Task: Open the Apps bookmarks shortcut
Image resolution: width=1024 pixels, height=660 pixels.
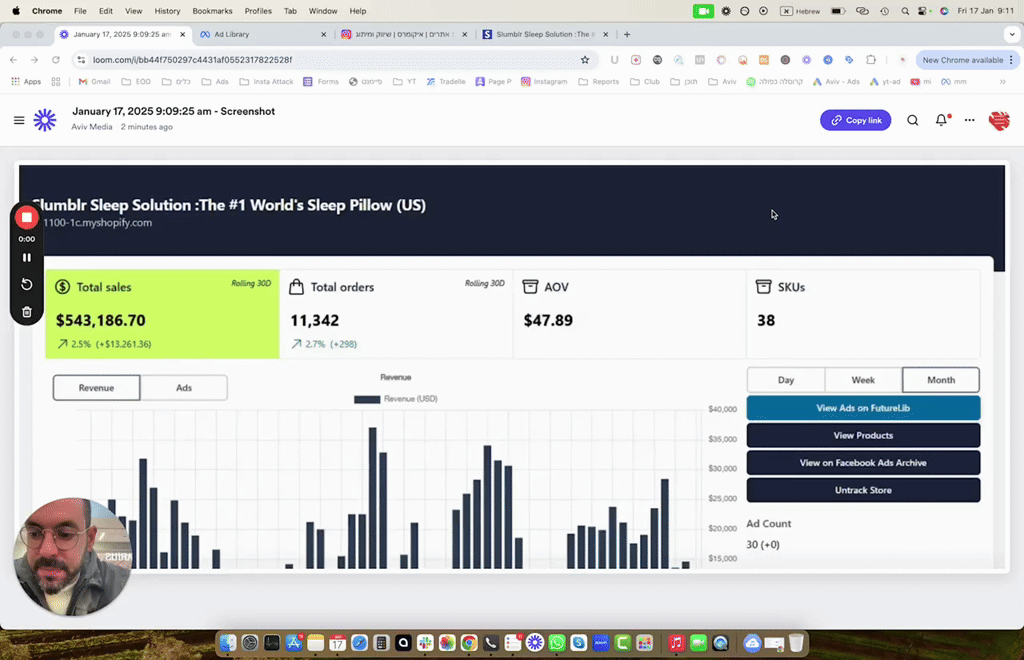Action: [26, 82]
